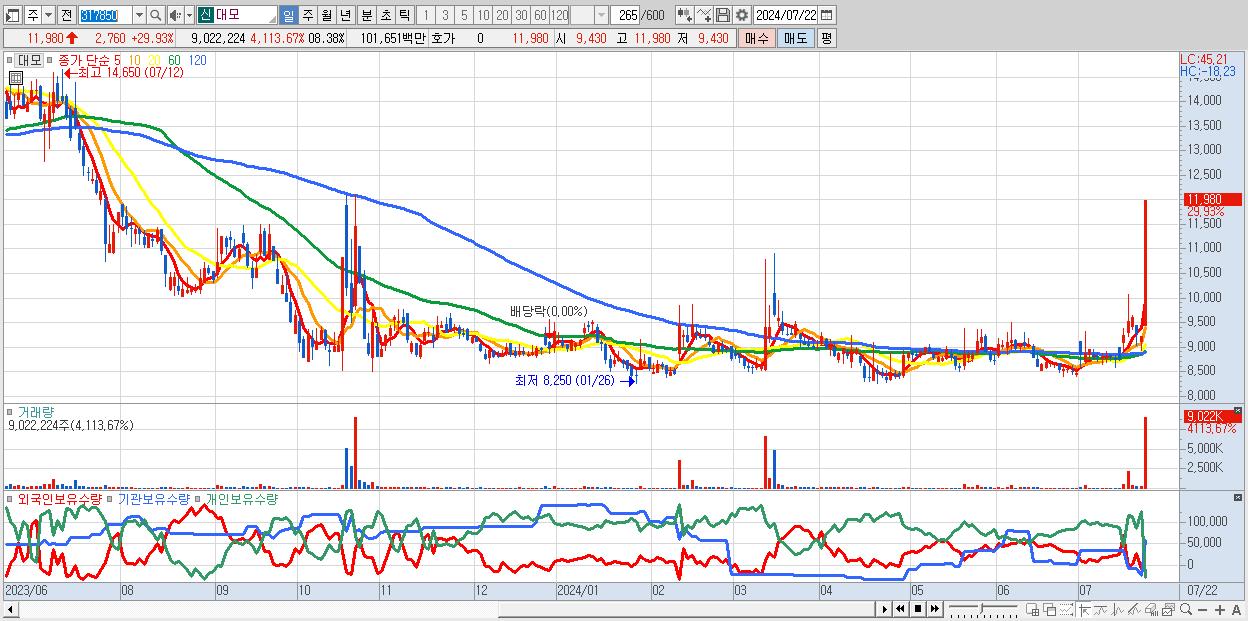Open the interval dropdown next to 120
This screenshot has height=621, width=1248.
point(600,15)
